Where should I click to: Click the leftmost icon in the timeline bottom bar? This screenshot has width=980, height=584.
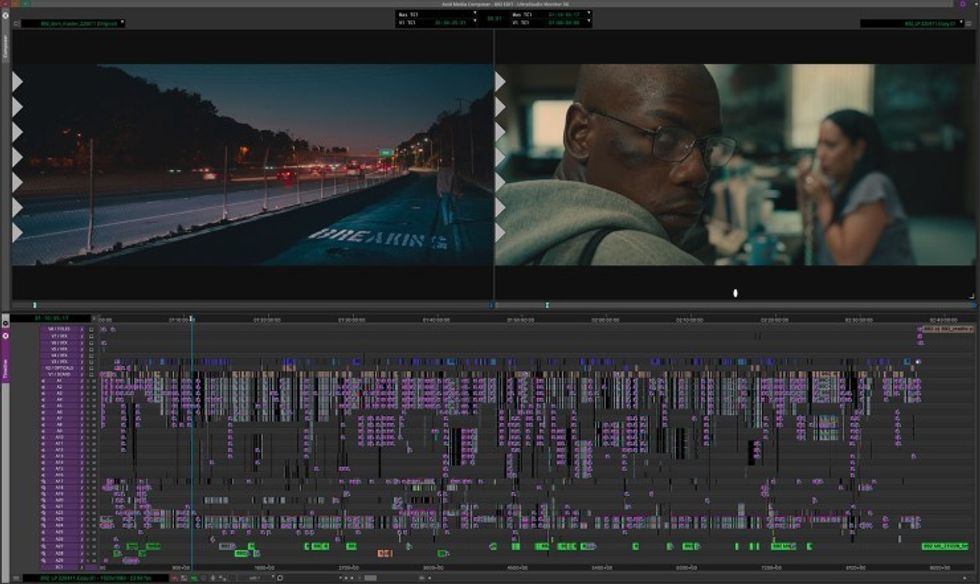coord(16,578)
